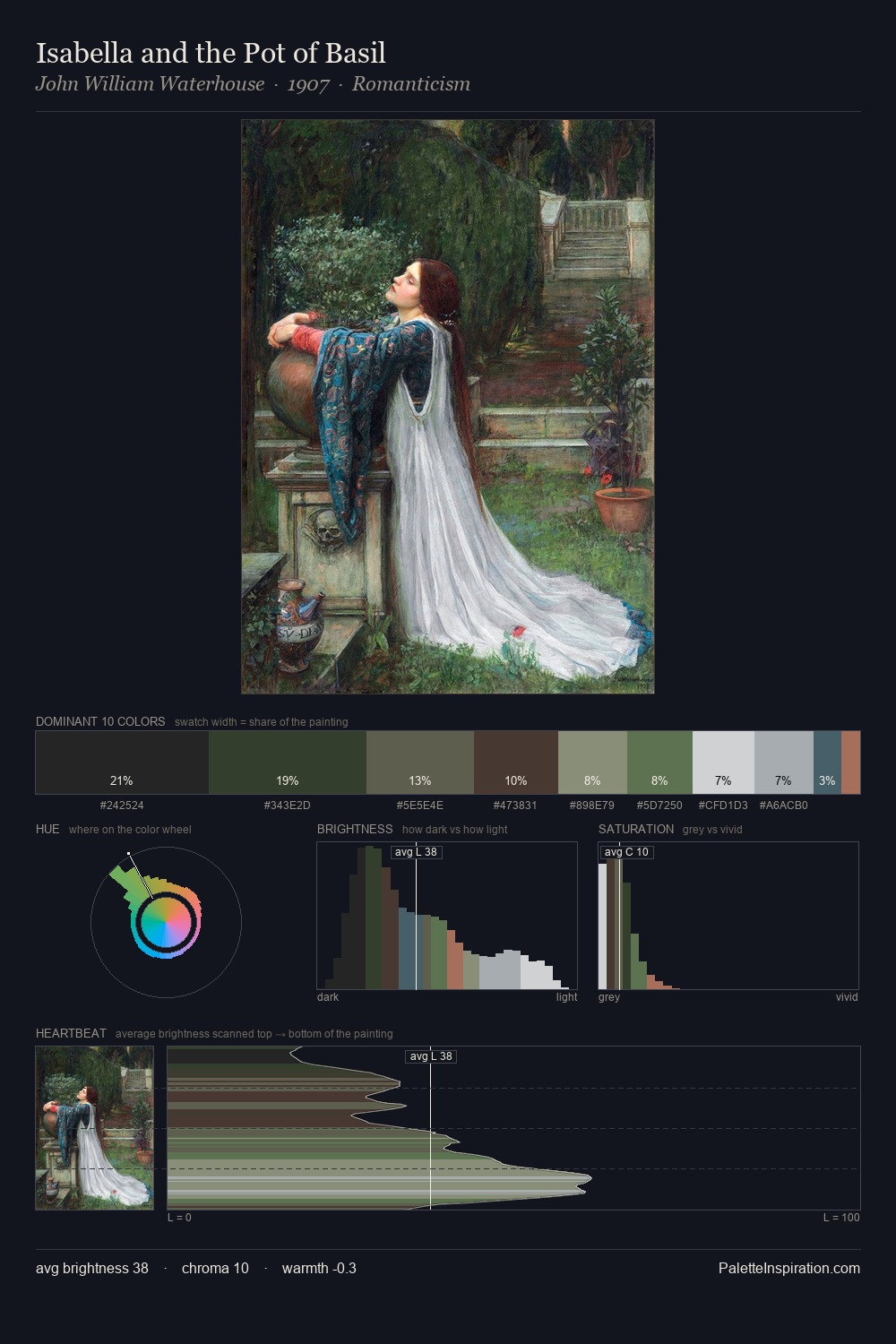Click the HUE section heading

tap(47, 829)
